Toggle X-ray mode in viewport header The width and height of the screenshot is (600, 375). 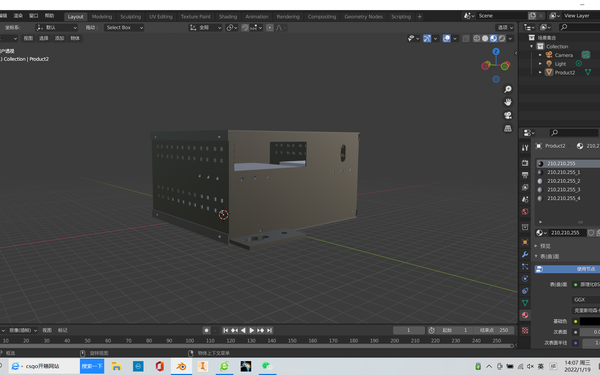coord(466,38)
